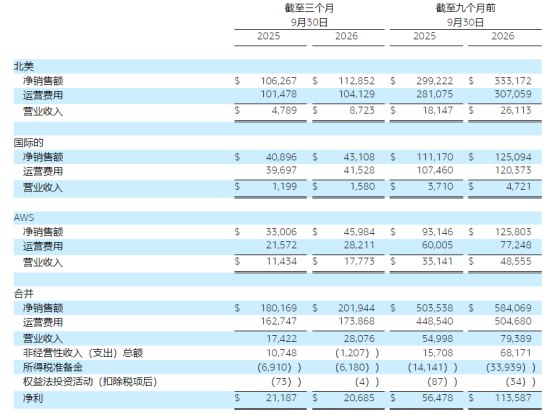Click the value 11,434
The height and width of the screenshot is (414, 554).
click(281, 262)
